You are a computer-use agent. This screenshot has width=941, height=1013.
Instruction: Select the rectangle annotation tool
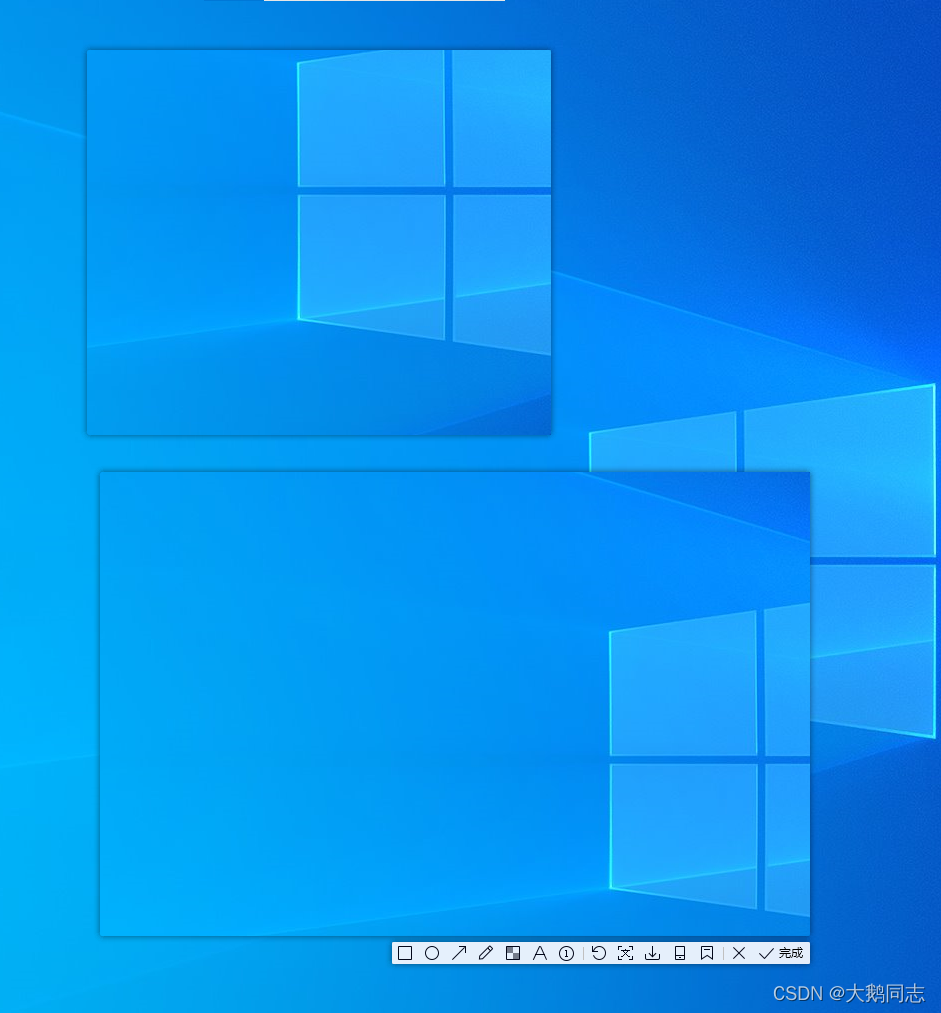(x=405, y=953)
